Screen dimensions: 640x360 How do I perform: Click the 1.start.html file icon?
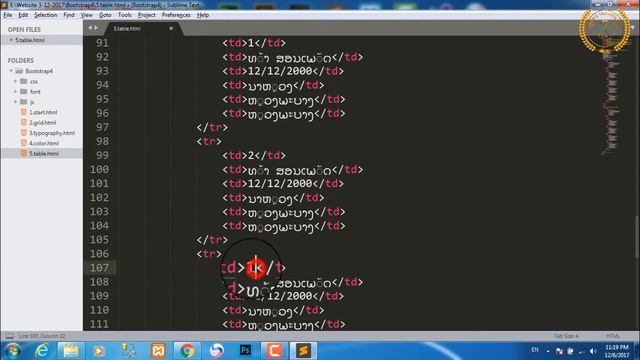click(x=24, y=112)
